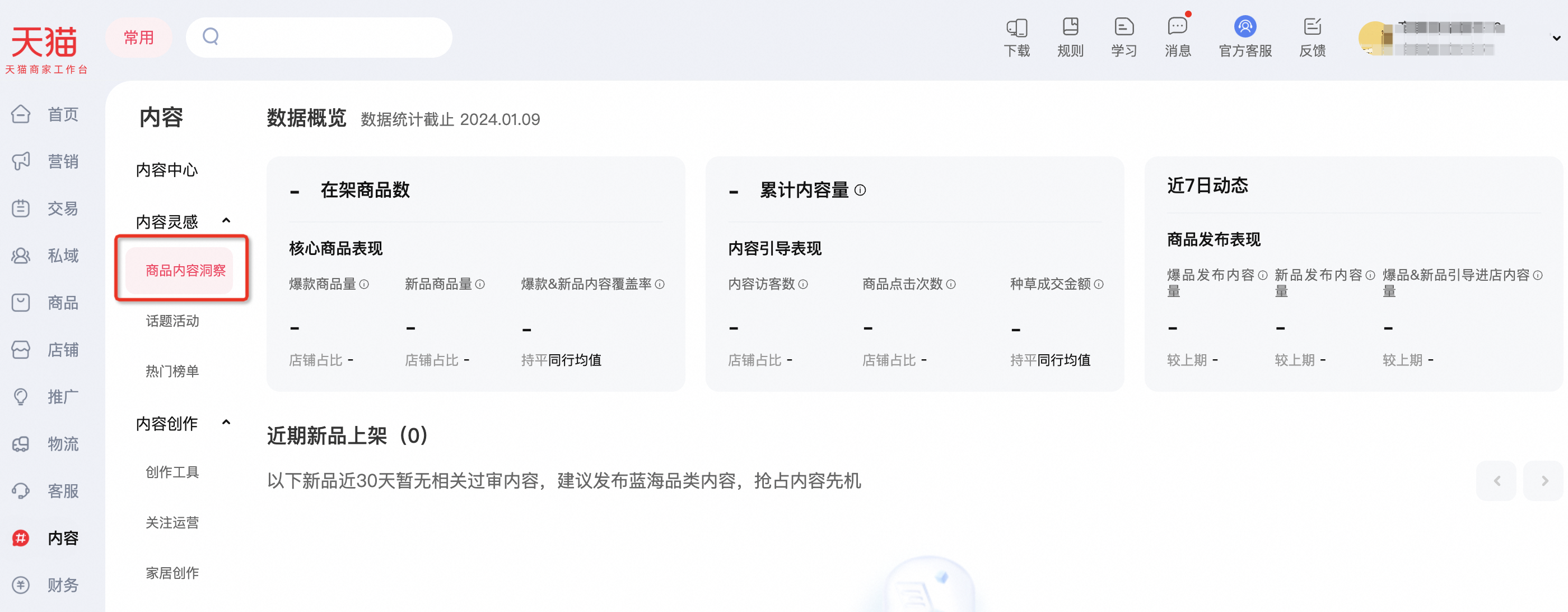Screen dimensions: 1568x612
Task: Open 物流 in the sidebar
Action: [x=46, y=444]
